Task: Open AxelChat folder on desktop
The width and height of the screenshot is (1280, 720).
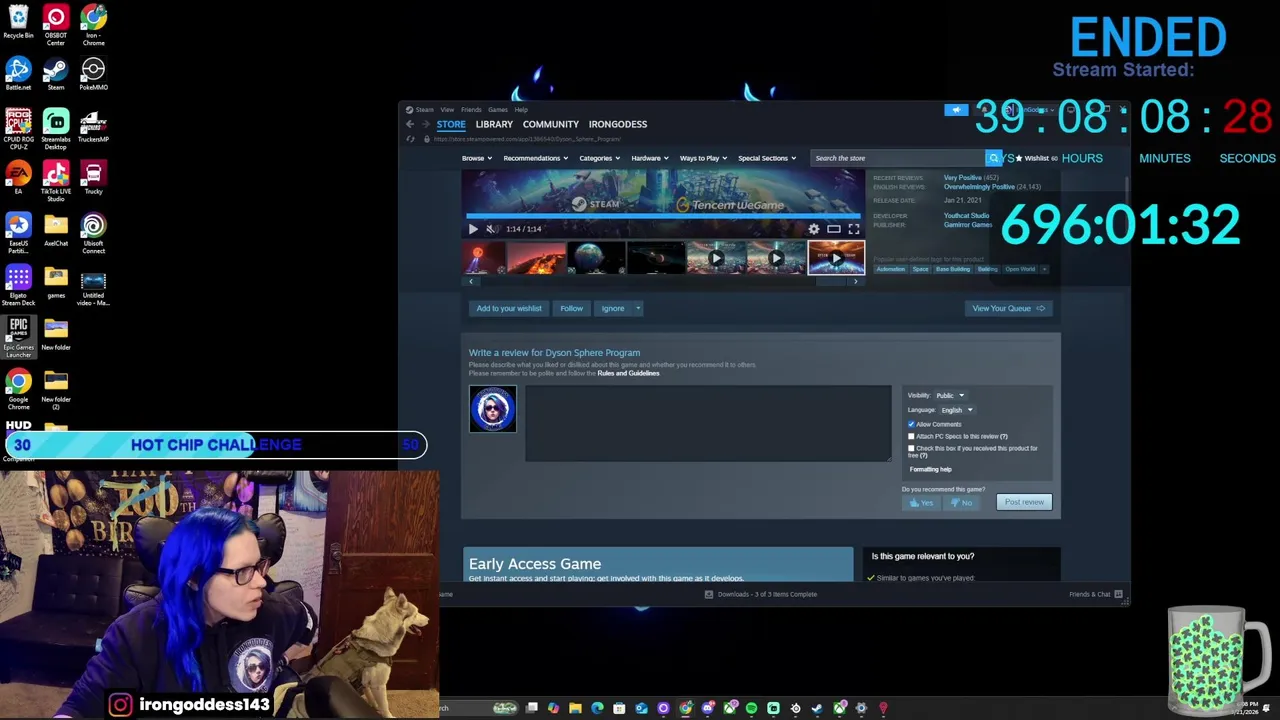Action: point(56,230)
